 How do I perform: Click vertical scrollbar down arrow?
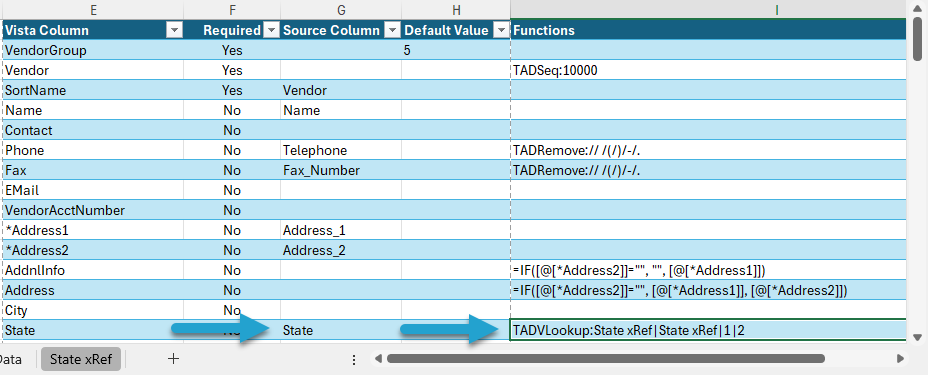tap(918, 338)
